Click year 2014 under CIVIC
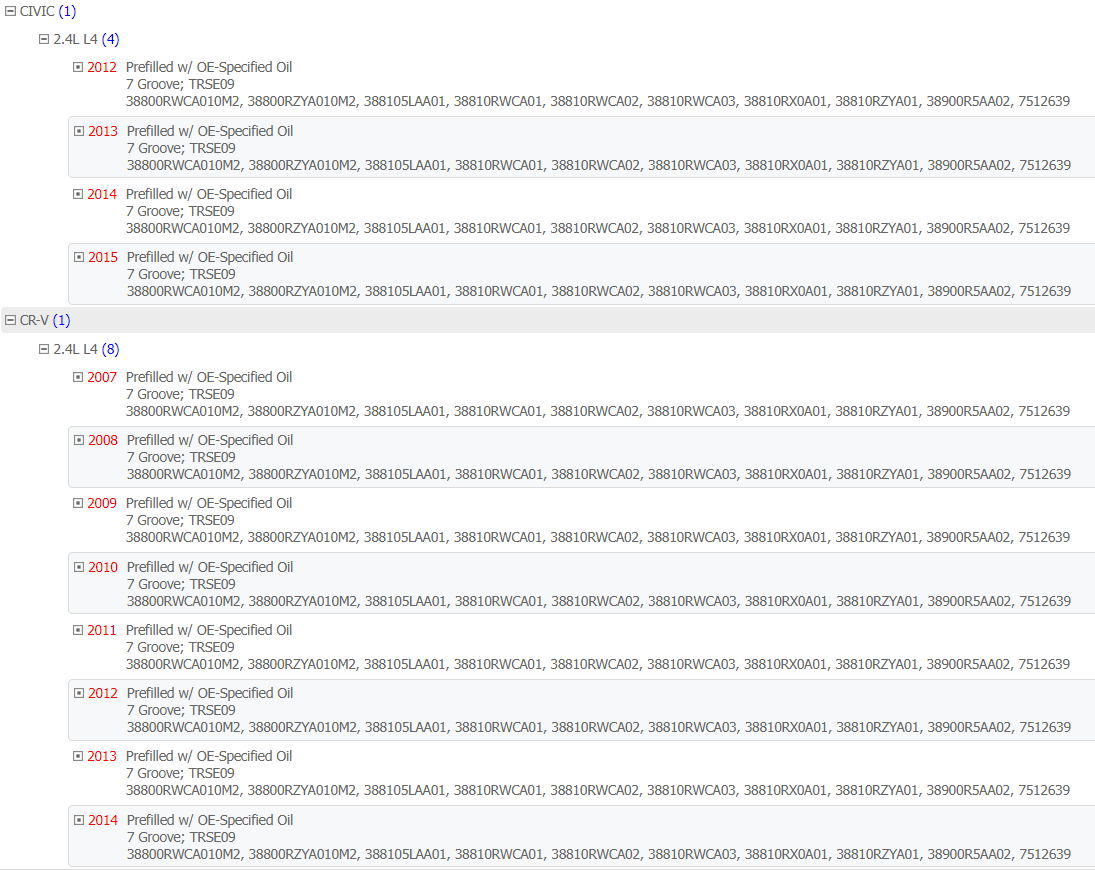The width and height of the screenshot is (1095, 870). pyautogui.click(x=102, y=194)
